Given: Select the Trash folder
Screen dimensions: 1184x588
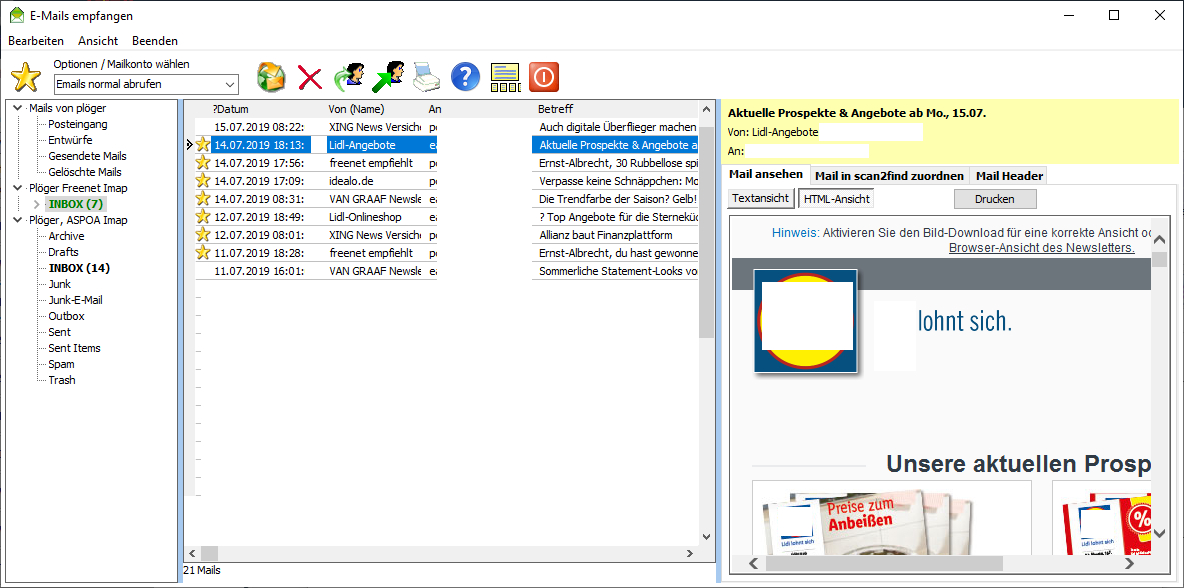Looking at the screenshot, I should (x=62, y=380).
